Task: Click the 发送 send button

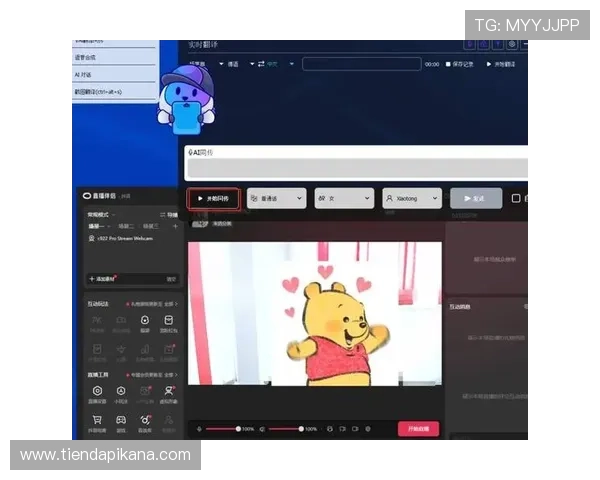Action: 475,198
